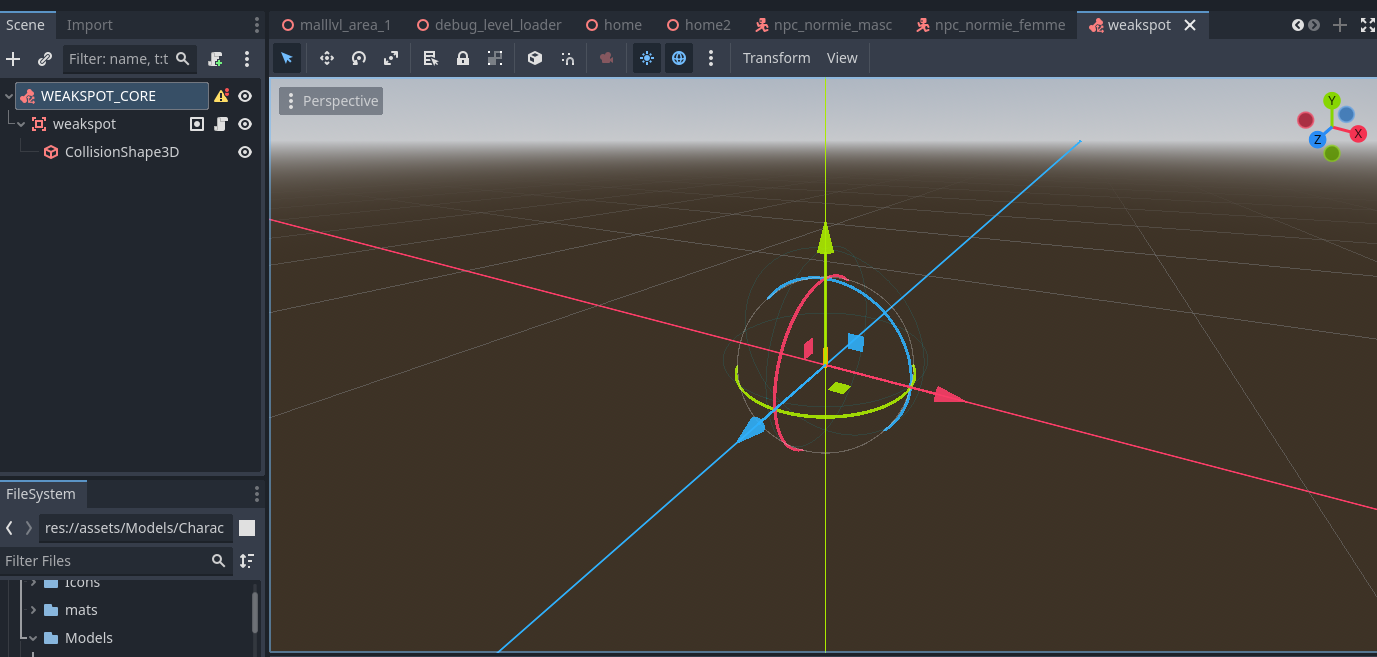Toggle visibility of CollisionShape3D

click(x=245, y=152)
